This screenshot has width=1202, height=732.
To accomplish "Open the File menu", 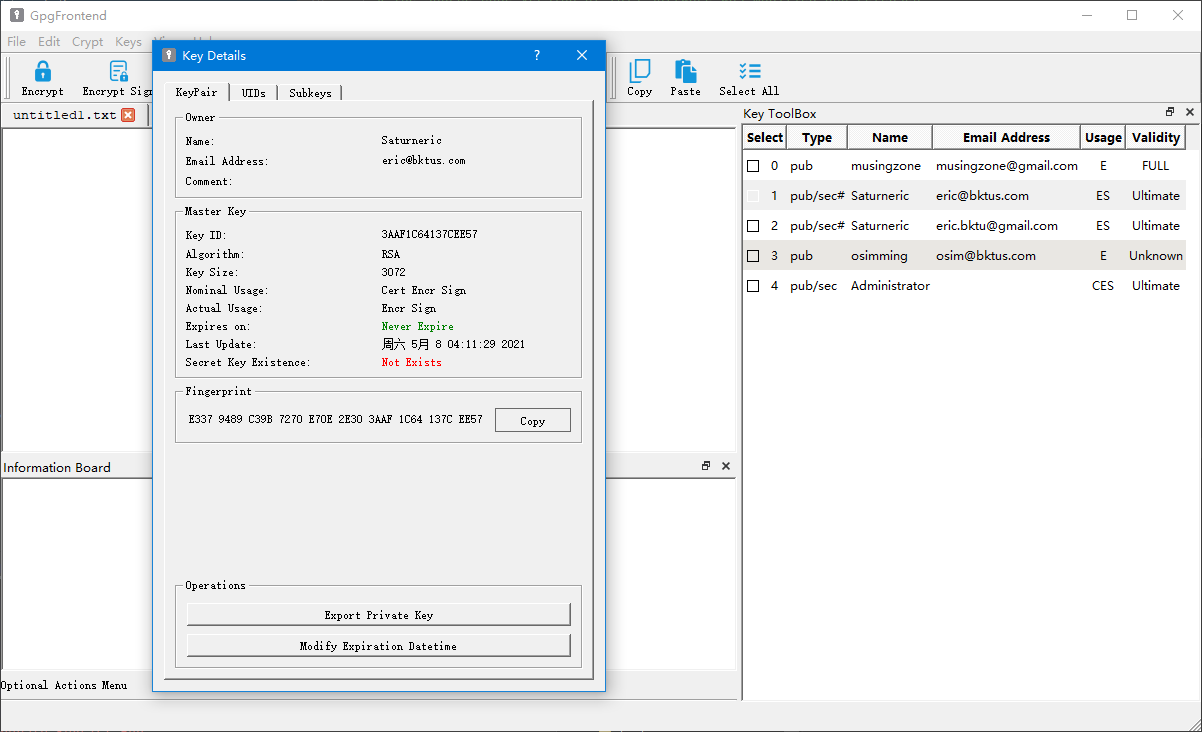I will pyautogui.click(x=16, y=42).
